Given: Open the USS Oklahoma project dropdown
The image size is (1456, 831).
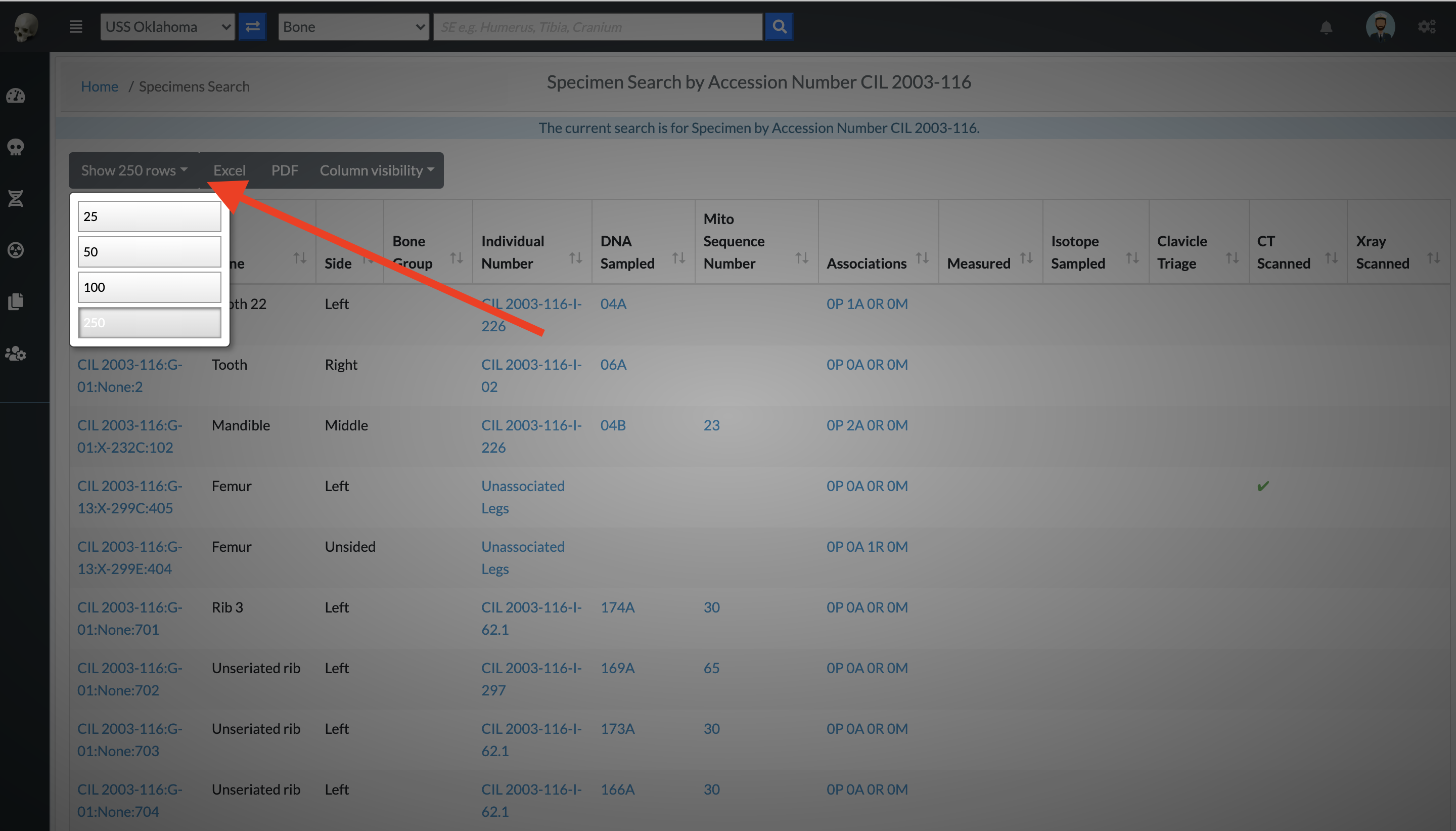Looking at the screenshot, I should pyautogui.click(x=168, y=27).
